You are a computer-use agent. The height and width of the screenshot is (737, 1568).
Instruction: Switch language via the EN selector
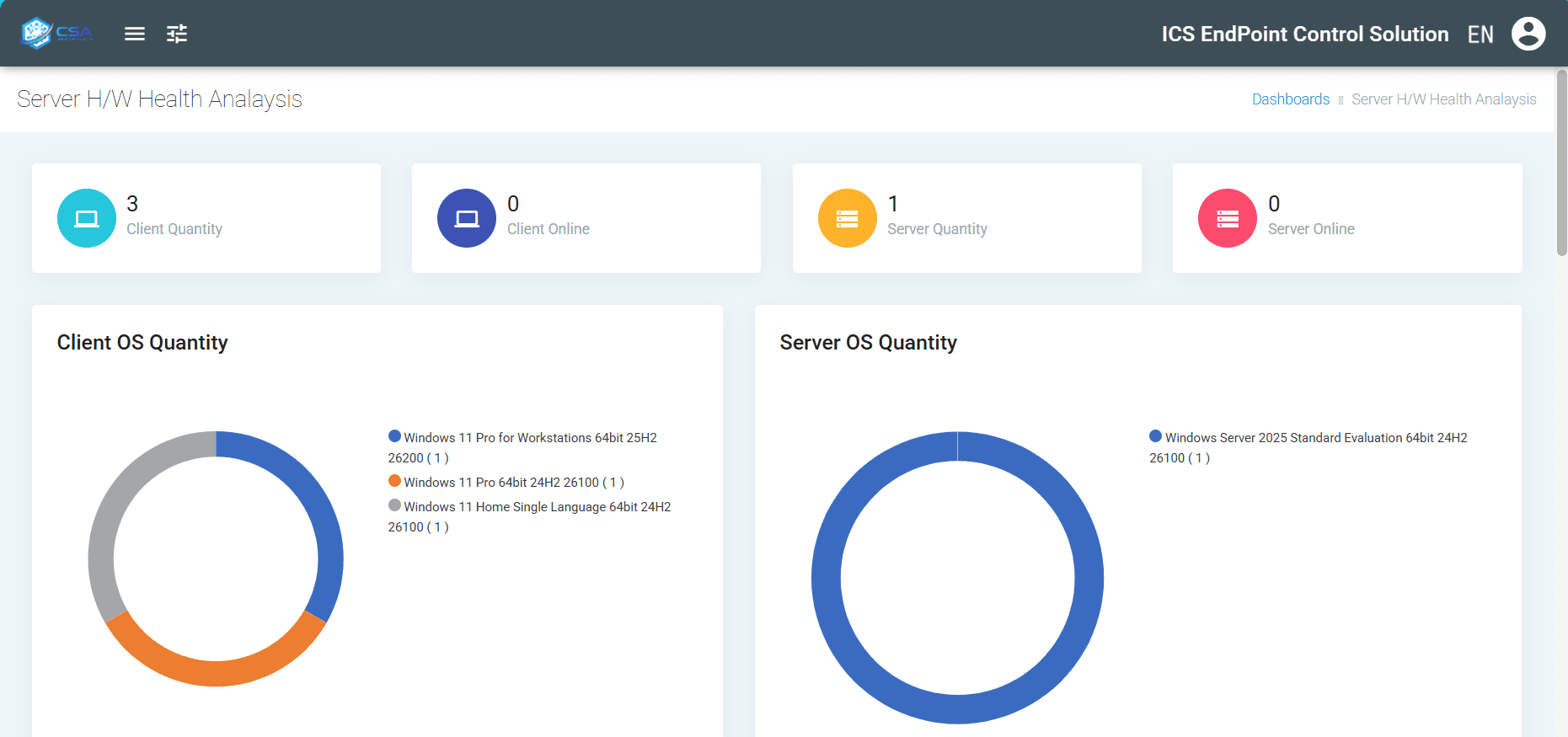1480,35
